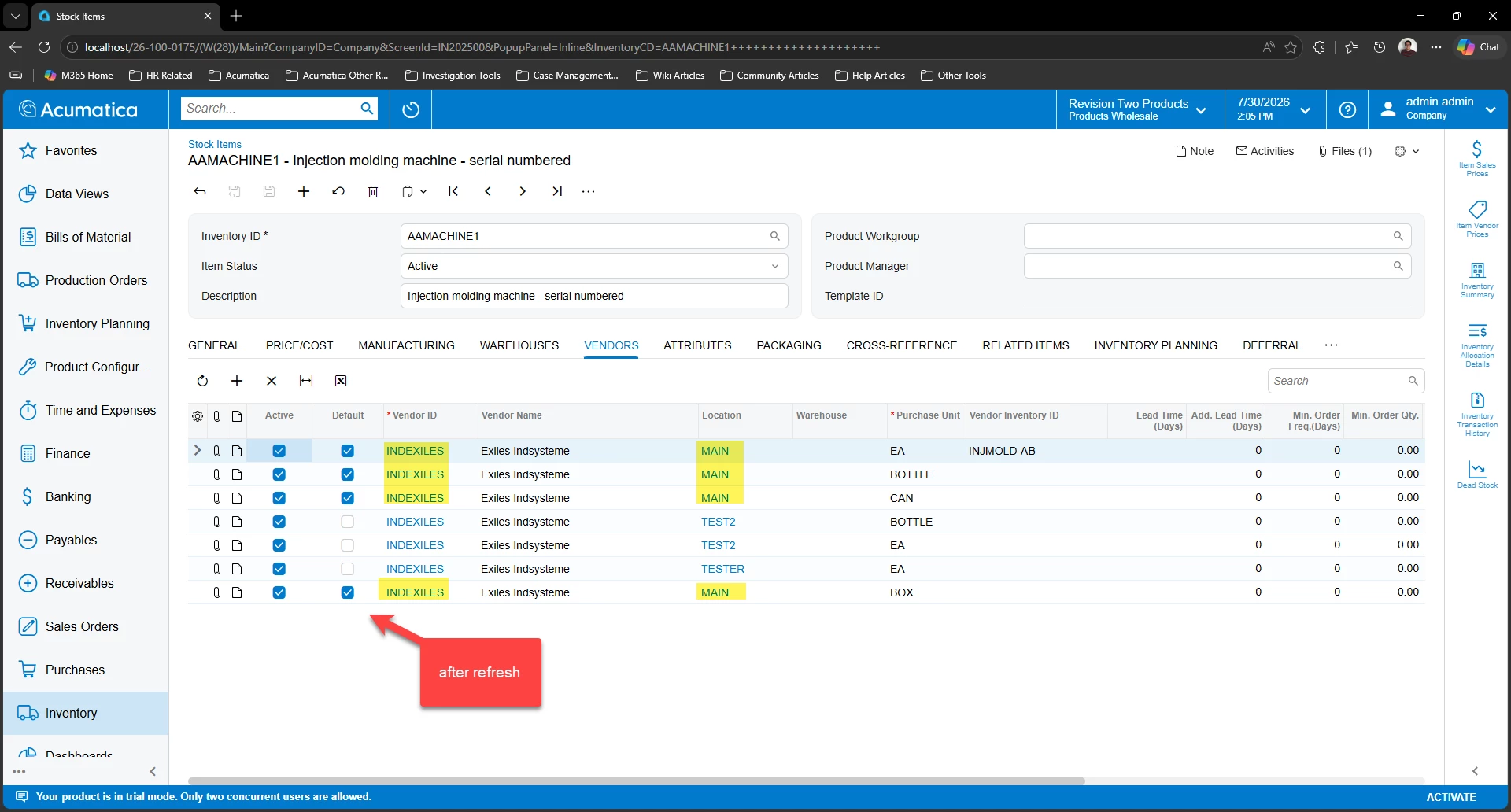The height and width of the screenshot is (812, 1511).
Task: Click the Inventory ID field
Action: pyautogui.click(x=594, y=236)
